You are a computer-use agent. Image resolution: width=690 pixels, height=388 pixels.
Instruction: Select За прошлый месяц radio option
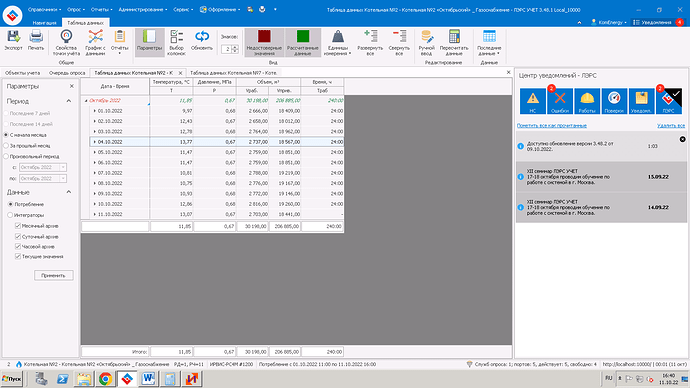click(x=6, y=146)
